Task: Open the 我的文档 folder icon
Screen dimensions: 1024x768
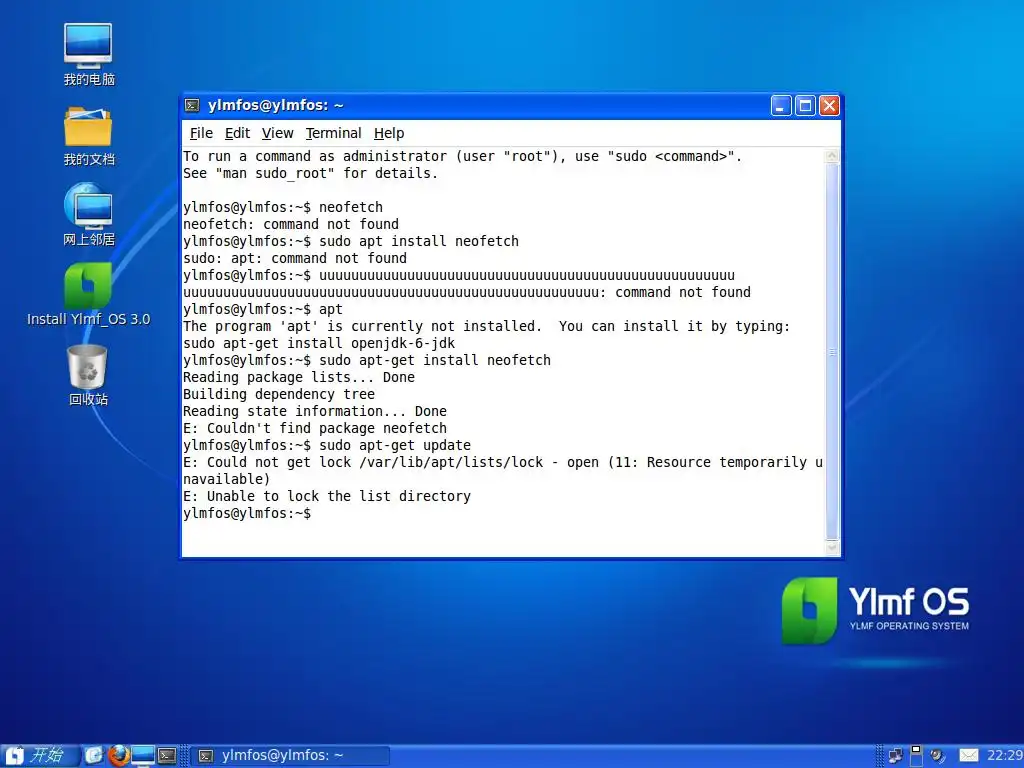Action: coord(88,136)
